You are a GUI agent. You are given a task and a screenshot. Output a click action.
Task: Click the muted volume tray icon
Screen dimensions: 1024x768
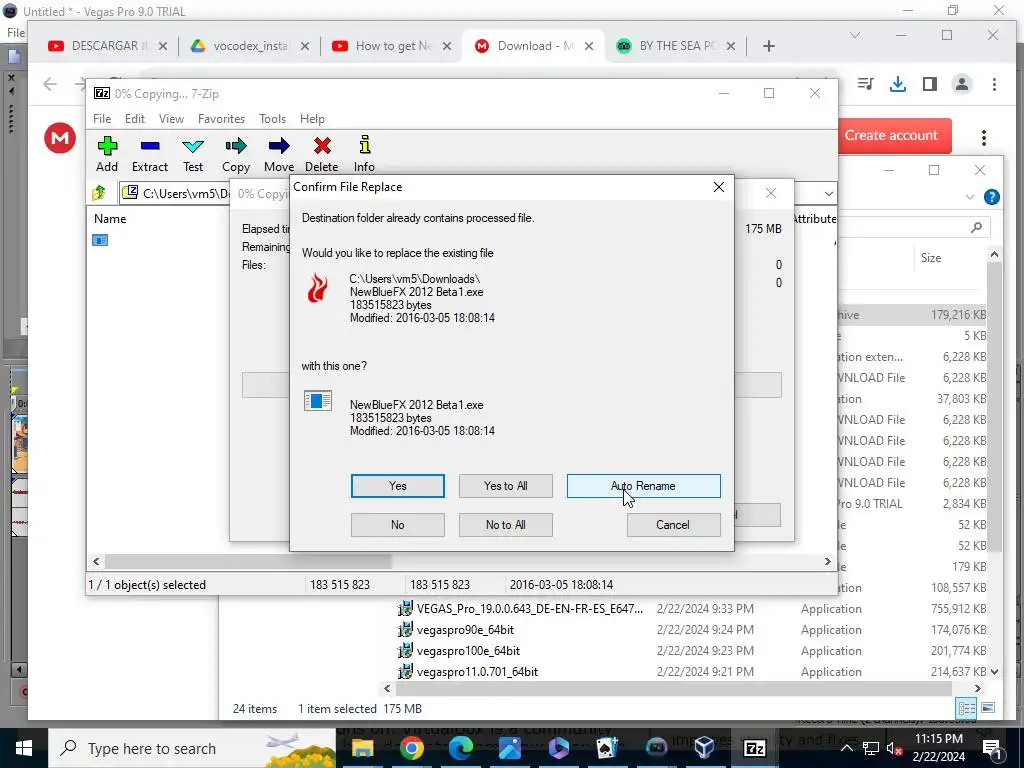[894, 749]
